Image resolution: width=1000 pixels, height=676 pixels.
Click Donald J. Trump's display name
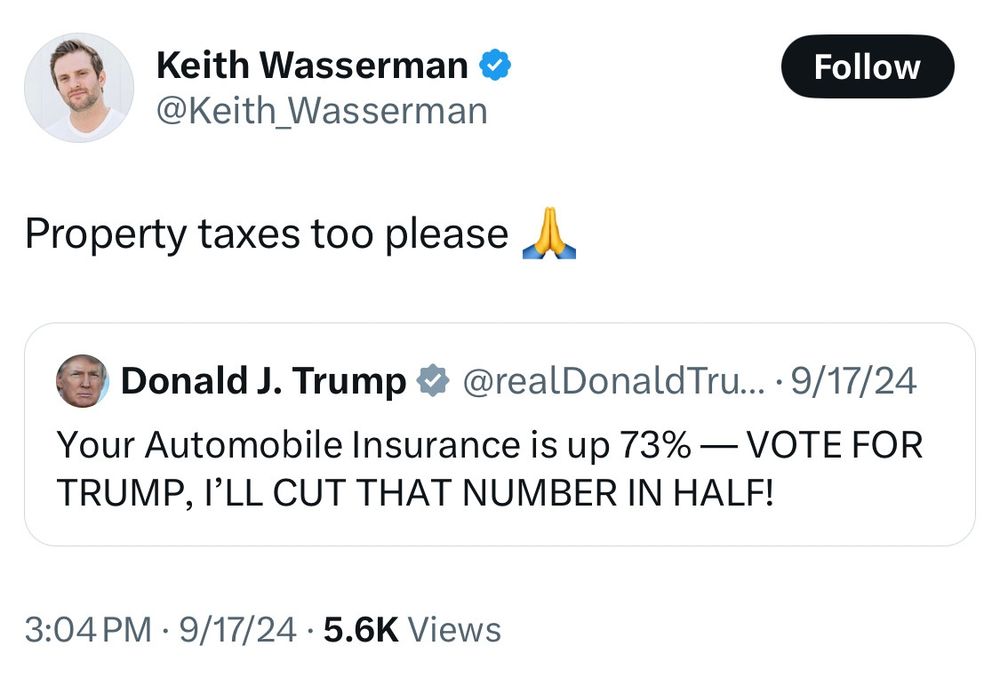(x=264, y=378)
